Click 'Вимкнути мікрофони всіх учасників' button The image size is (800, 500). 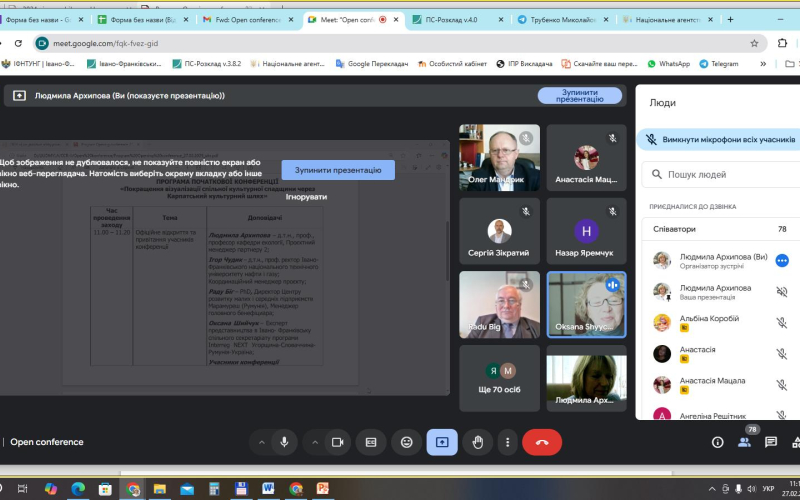coord(721,139)
